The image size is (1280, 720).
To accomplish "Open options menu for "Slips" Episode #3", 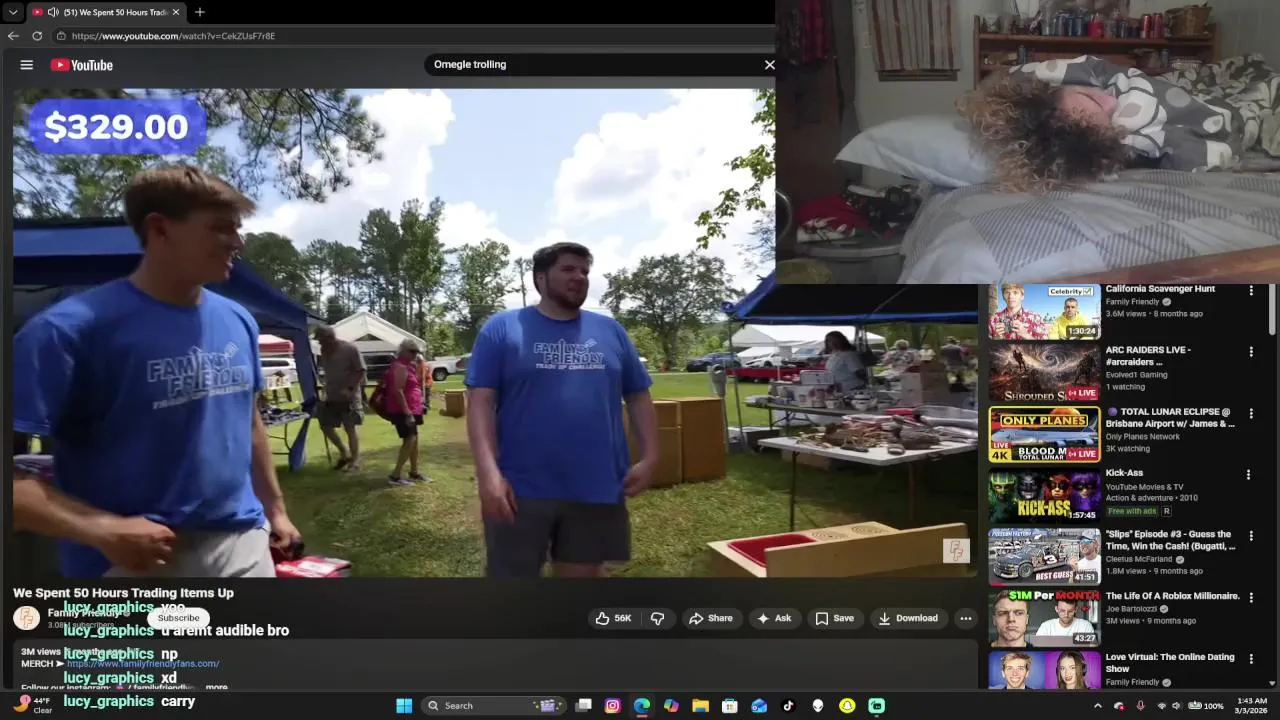I will coord(1251,536).
